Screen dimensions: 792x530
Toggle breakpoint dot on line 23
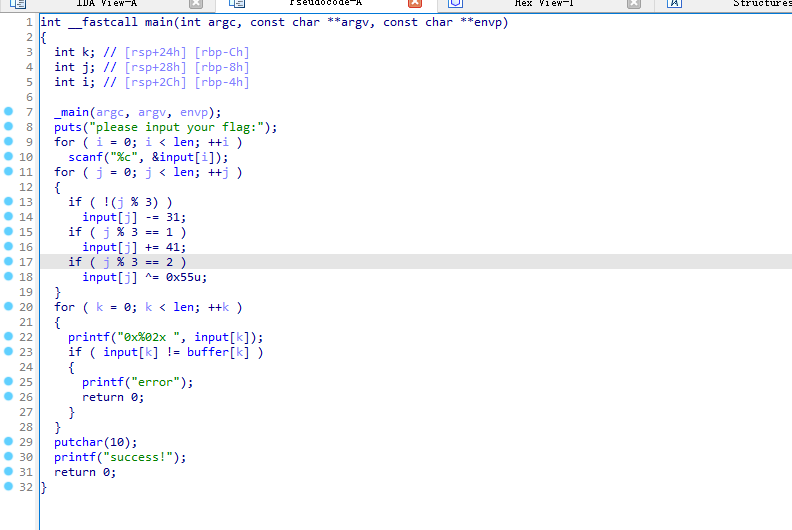(x=8, y=352)
